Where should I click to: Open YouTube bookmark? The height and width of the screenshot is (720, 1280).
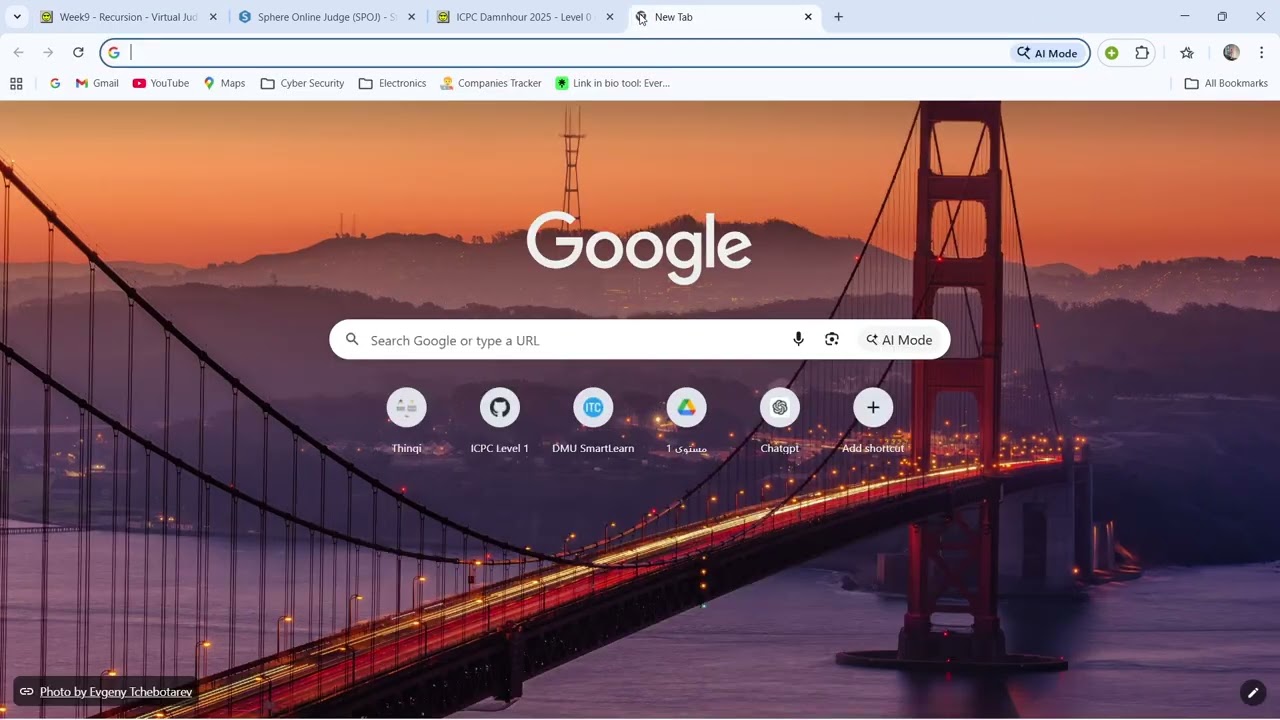(161, 83)
